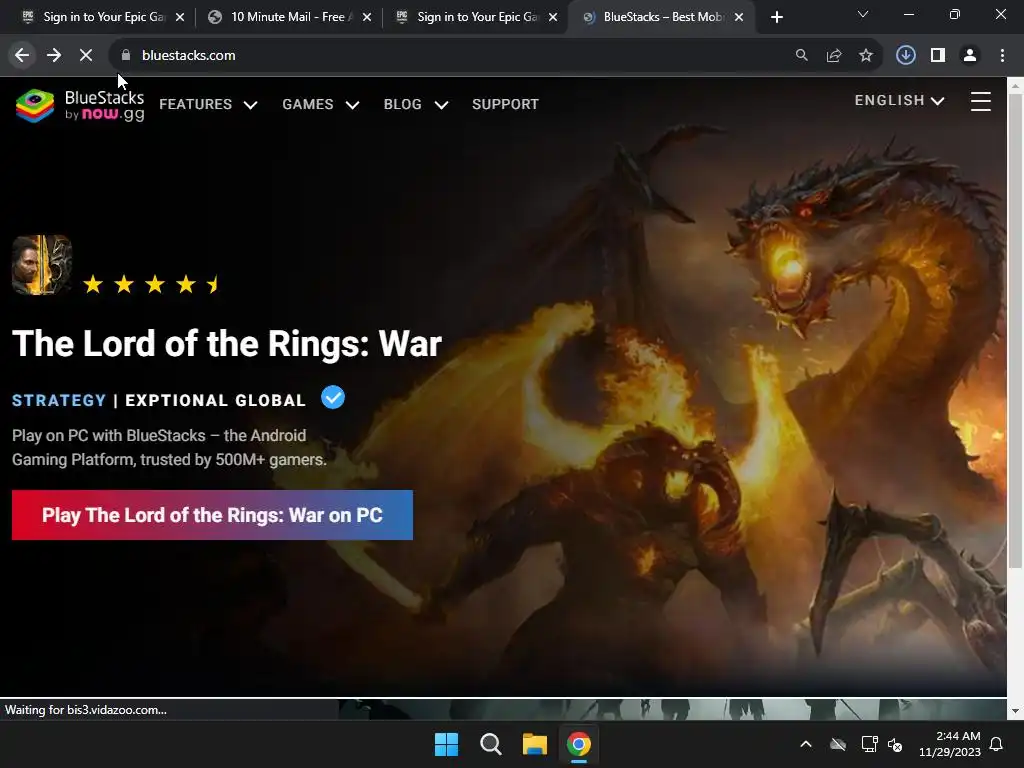
Task: Open the ENGLISH language dropdown
Action: coord(899,101)
